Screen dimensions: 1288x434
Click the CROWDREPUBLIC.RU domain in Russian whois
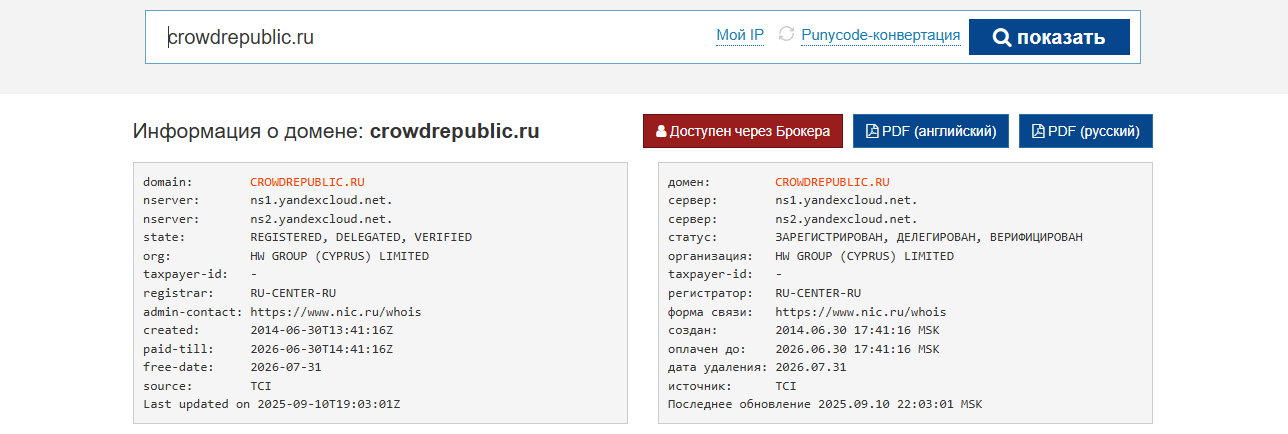coord(832,182)
